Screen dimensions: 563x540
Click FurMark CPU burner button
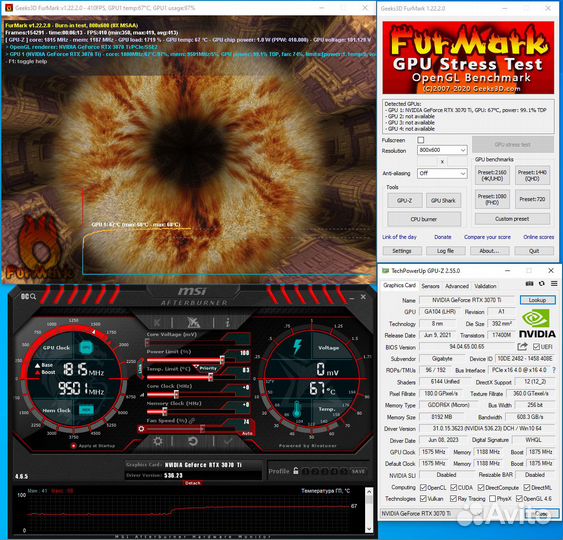tap(424, 219)
